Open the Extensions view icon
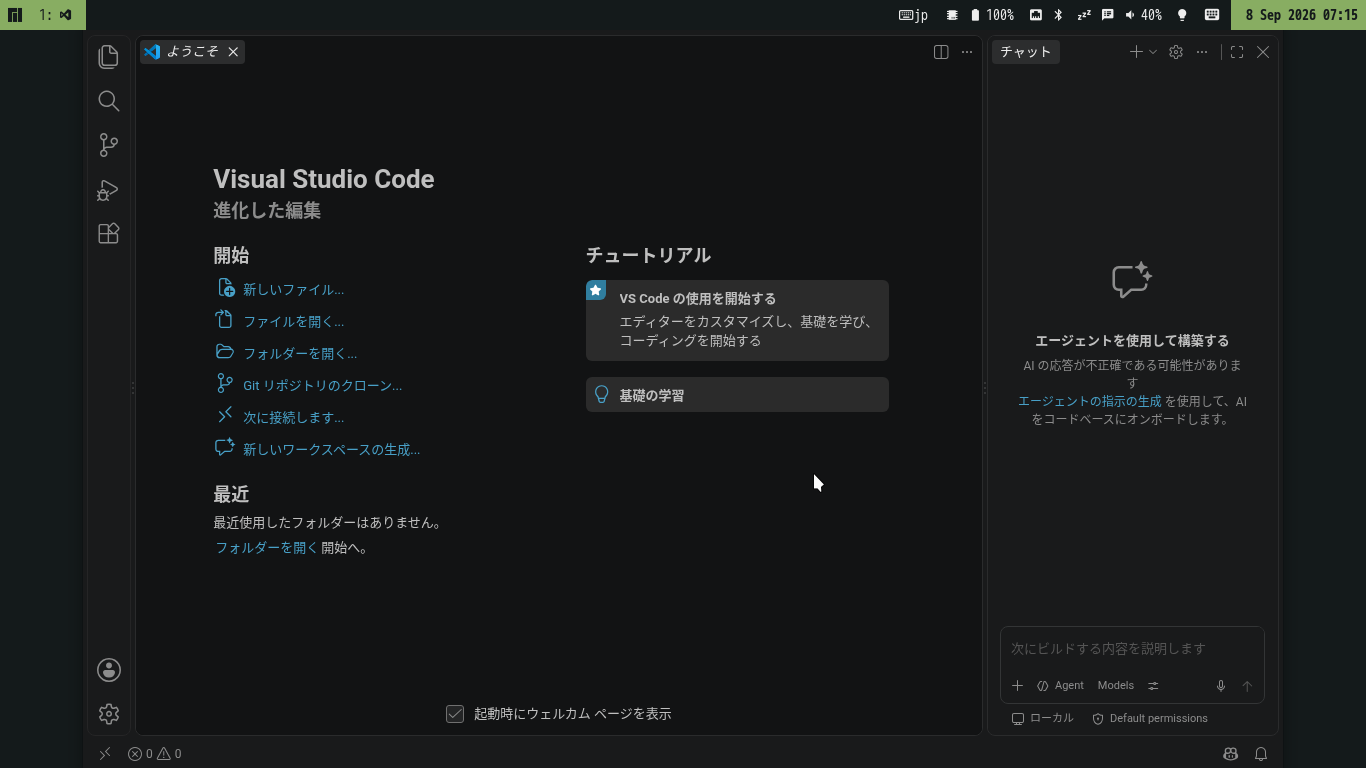The image size is (1366, 768). 109,233
